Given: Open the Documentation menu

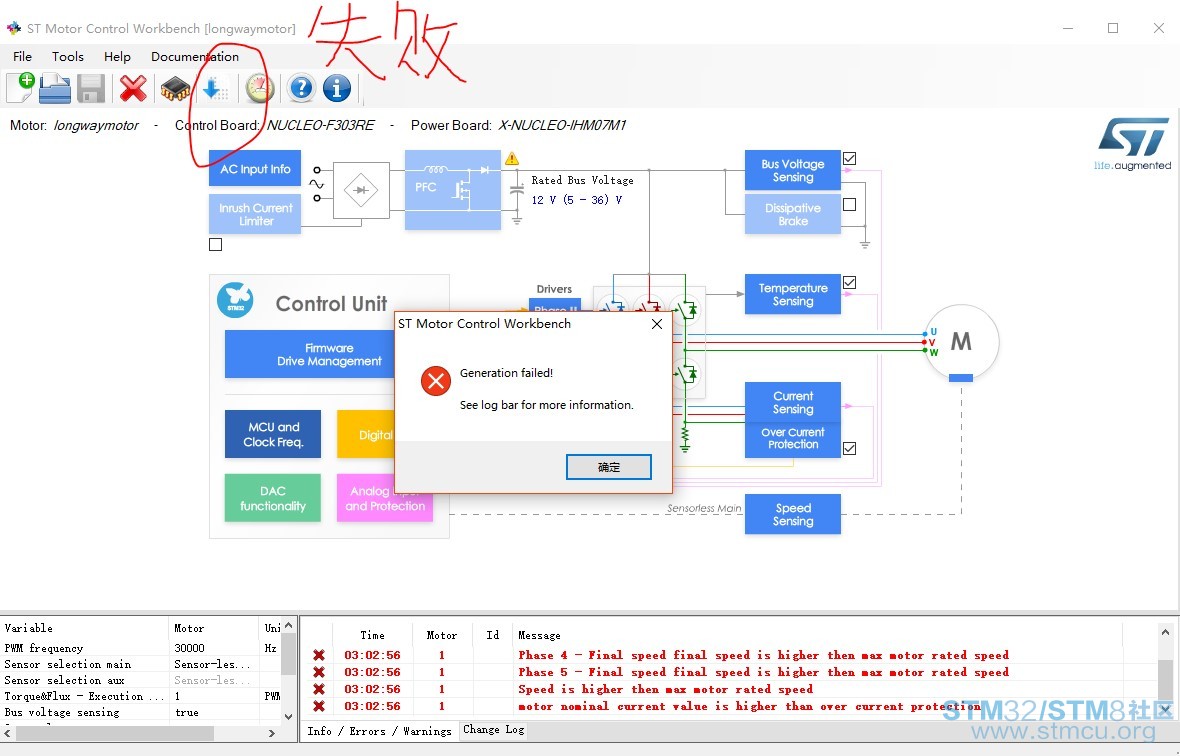Looking at the screenshot, I should (195, 56).
